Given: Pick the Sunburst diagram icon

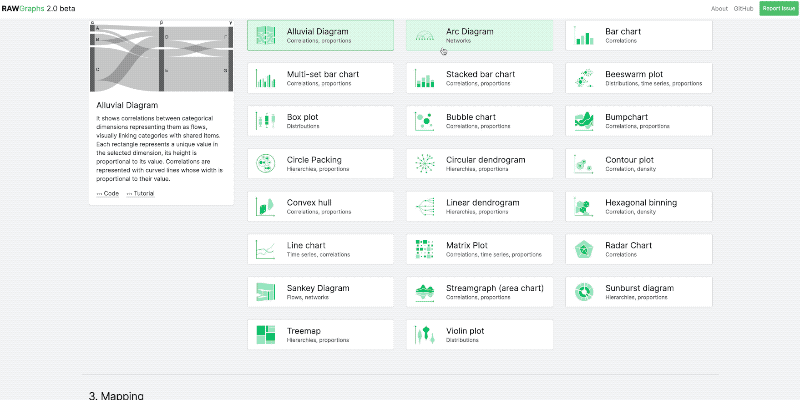Looking at the screenshot, I should coord(584,292).
